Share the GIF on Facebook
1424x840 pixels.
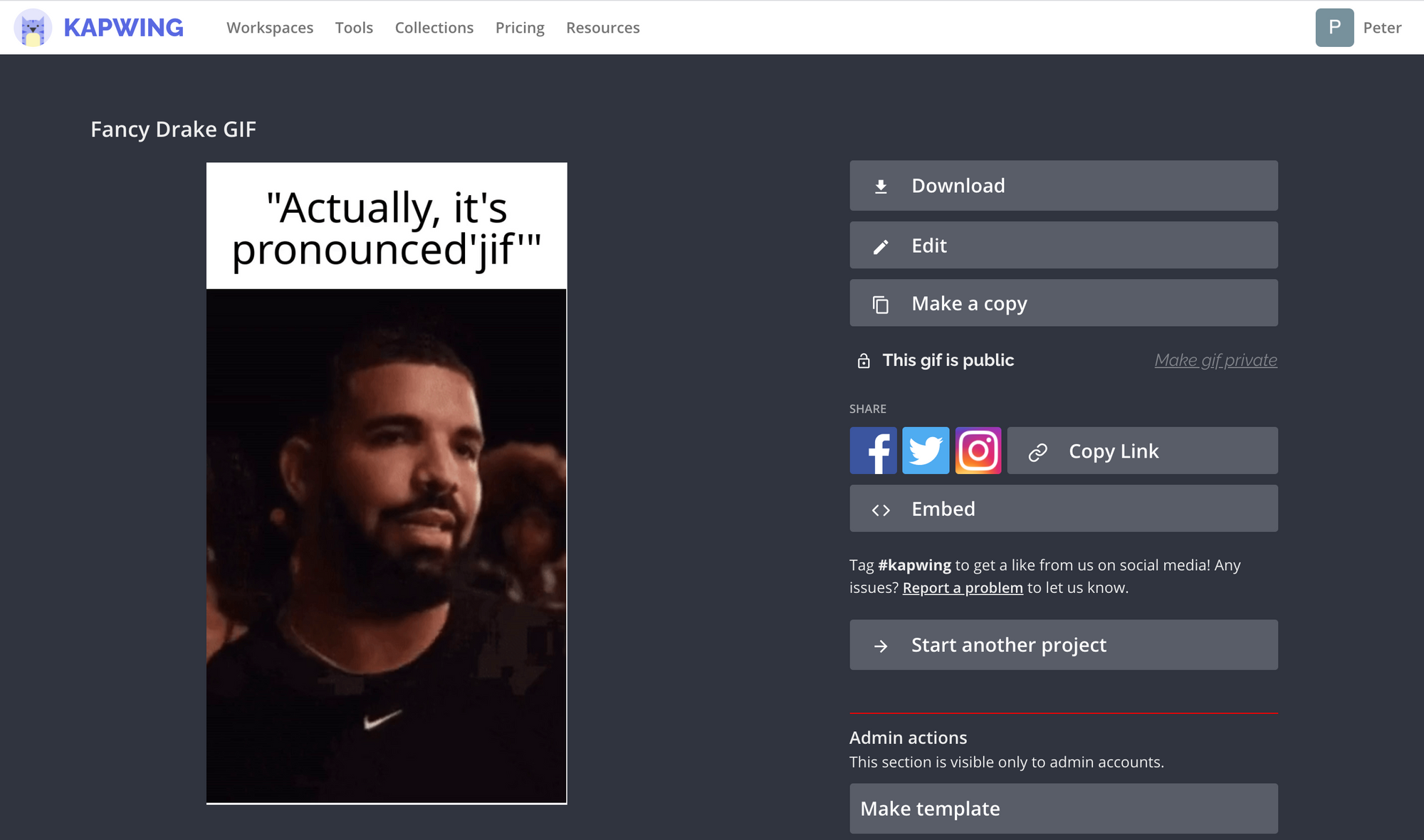(873, 451)
